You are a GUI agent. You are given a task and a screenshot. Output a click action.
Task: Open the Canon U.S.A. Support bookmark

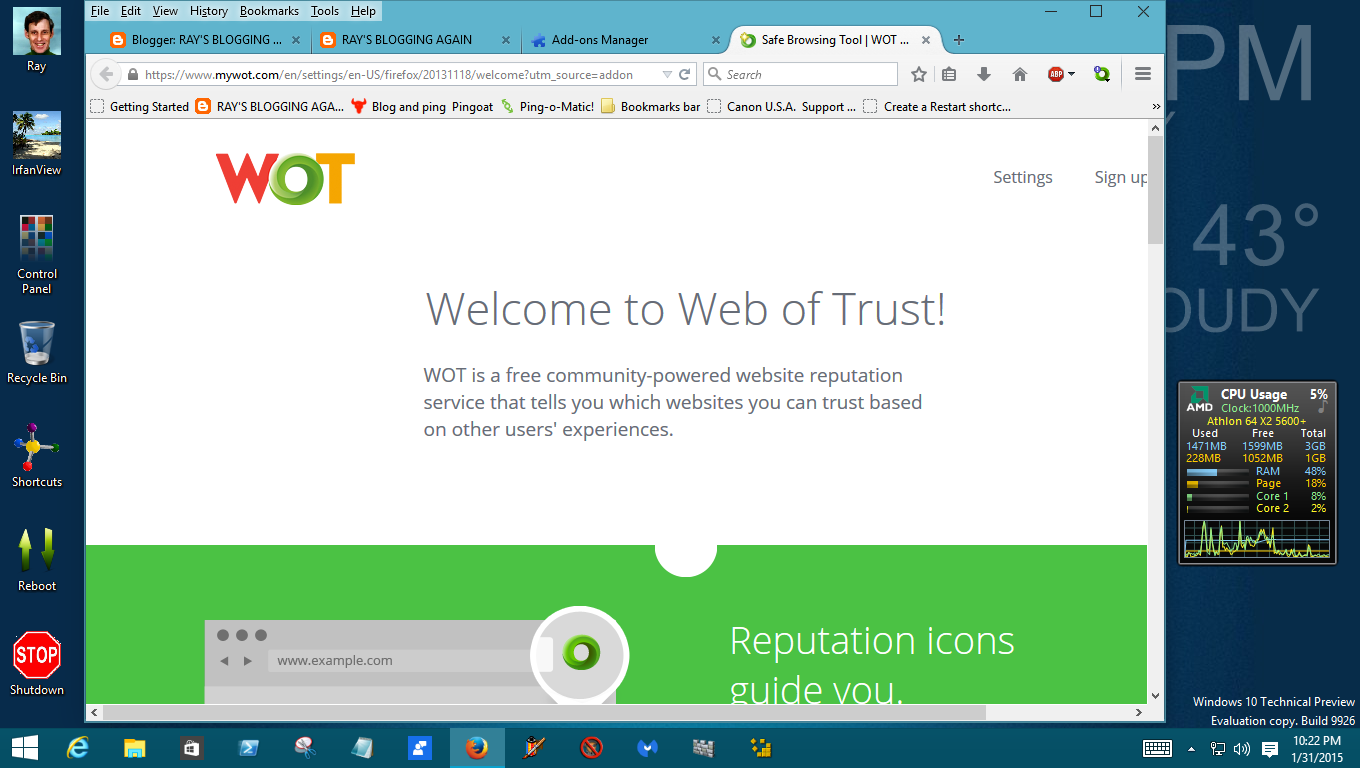tap(782, 106)
